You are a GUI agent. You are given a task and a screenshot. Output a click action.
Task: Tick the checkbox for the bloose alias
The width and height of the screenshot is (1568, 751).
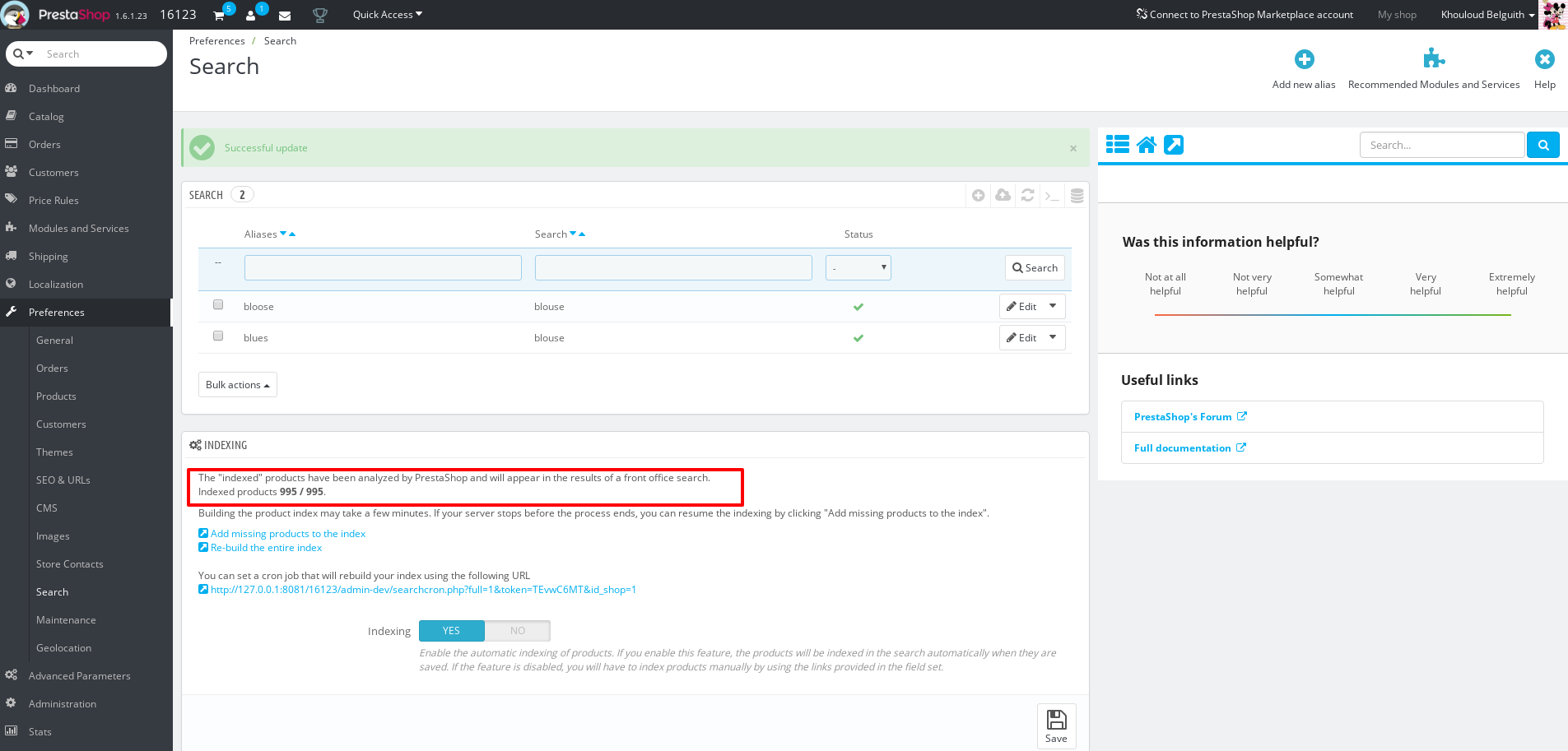[218, 304]
